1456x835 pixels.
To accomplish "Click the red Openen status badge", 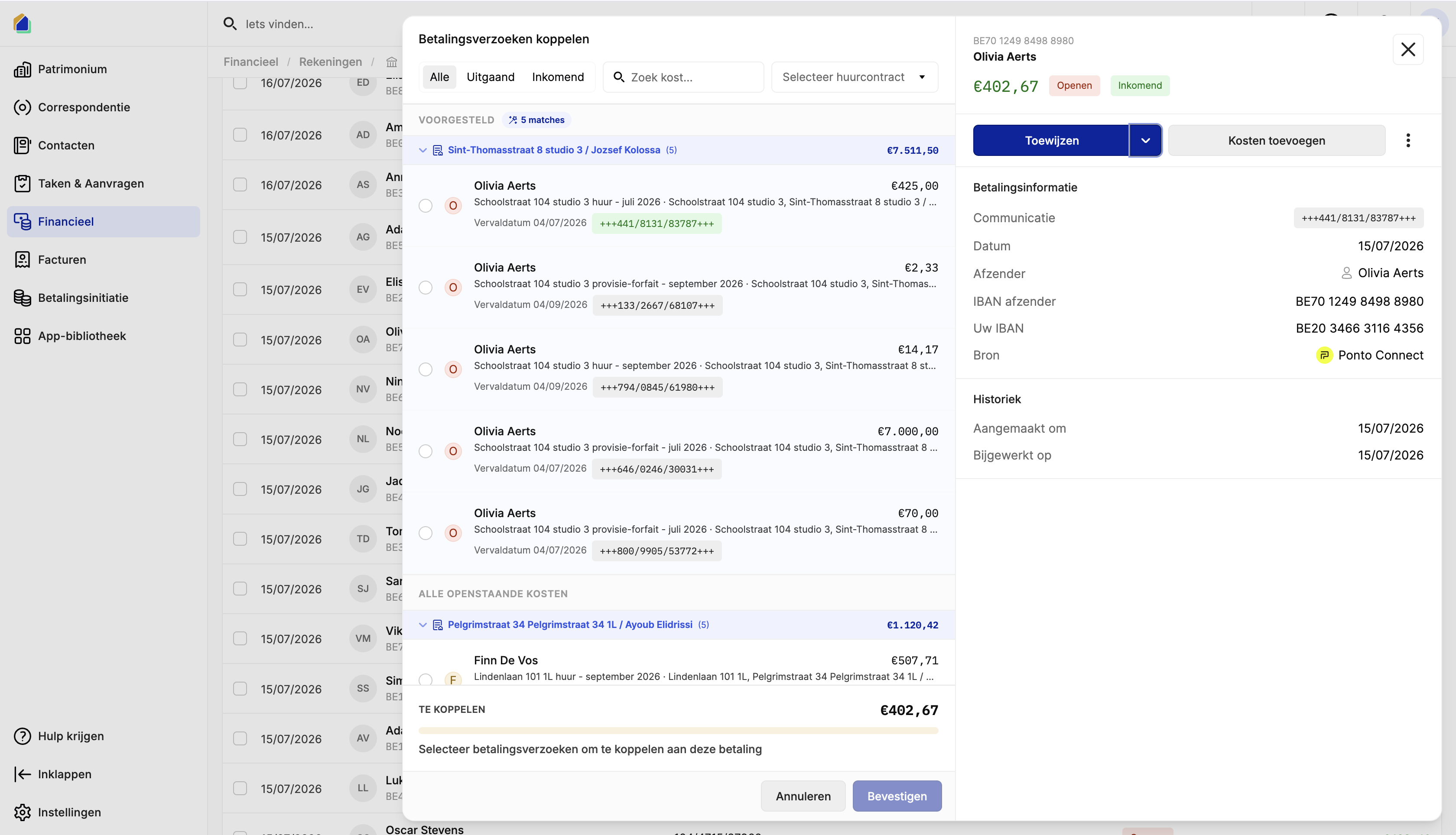I will point(1074,85).
